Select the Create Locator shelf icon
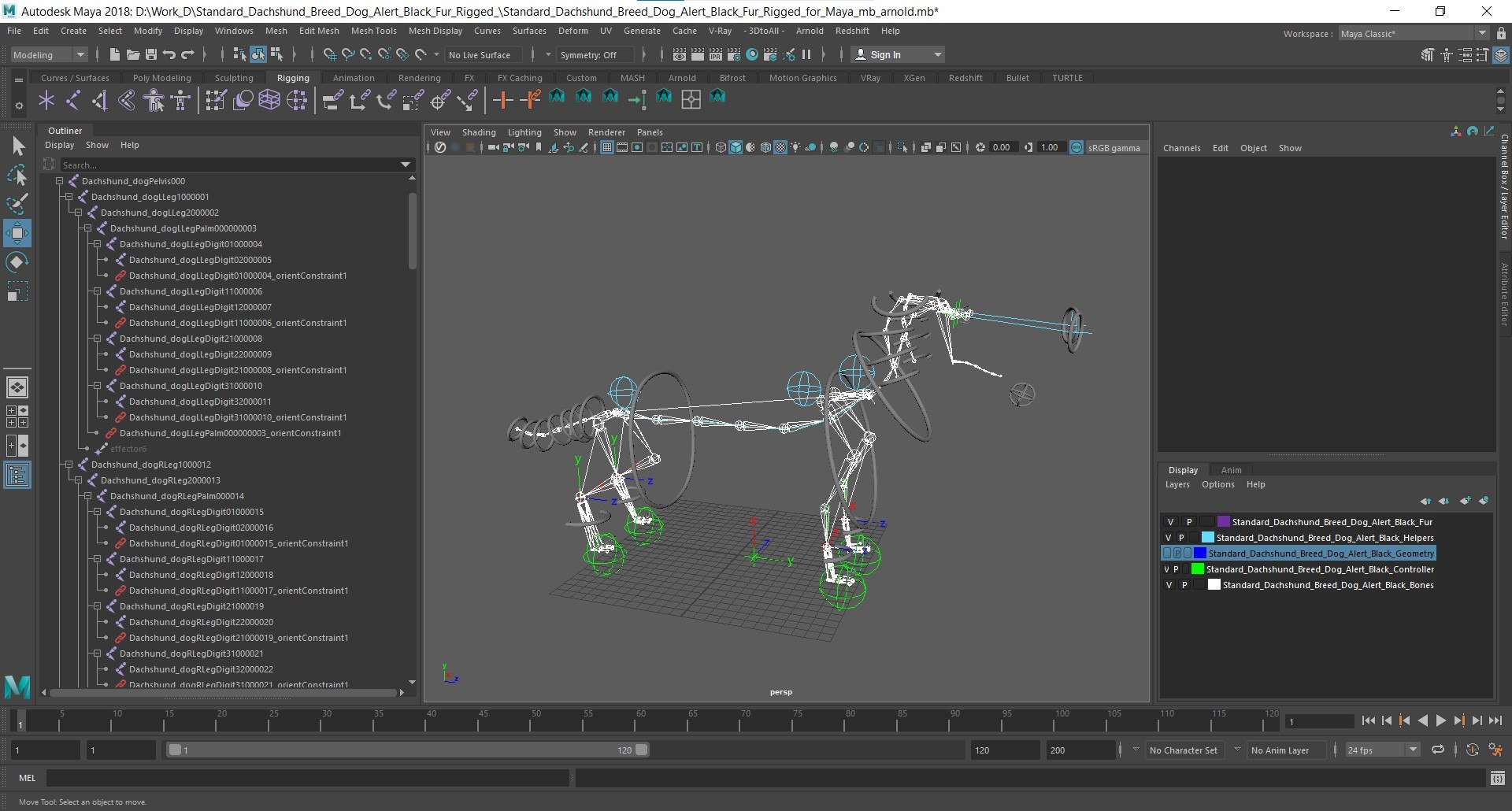The width and height of the screenshot is (1512, 811). click(x=46, y=100)
